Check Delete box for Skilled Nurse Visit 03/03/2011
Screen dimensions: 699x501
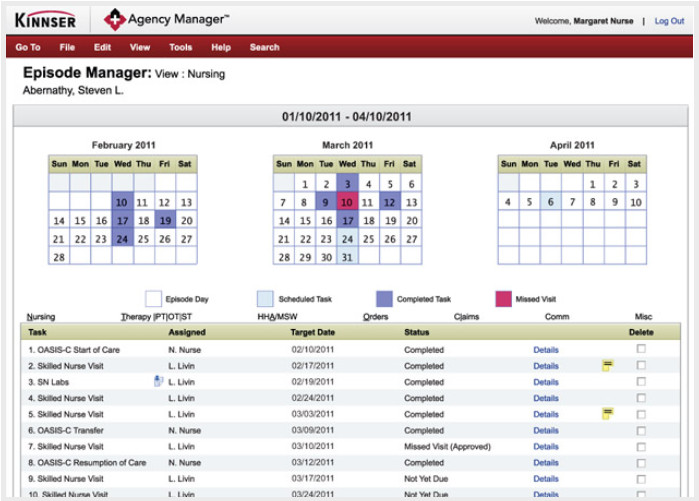(x=641, y=414)
